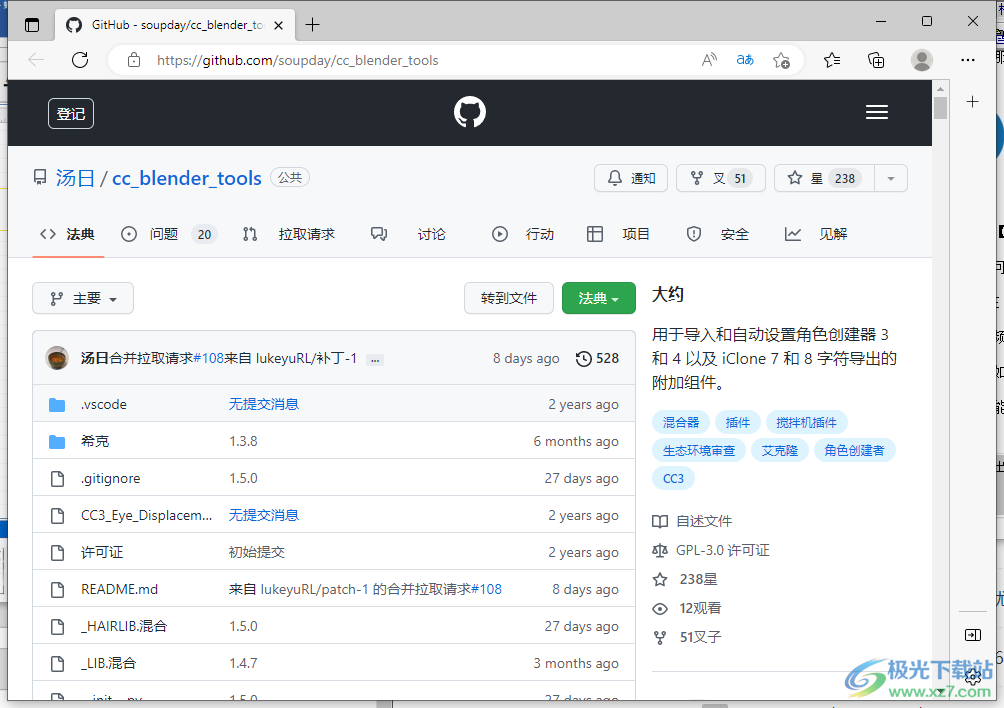Click the translate page icon

coord(745,60)
